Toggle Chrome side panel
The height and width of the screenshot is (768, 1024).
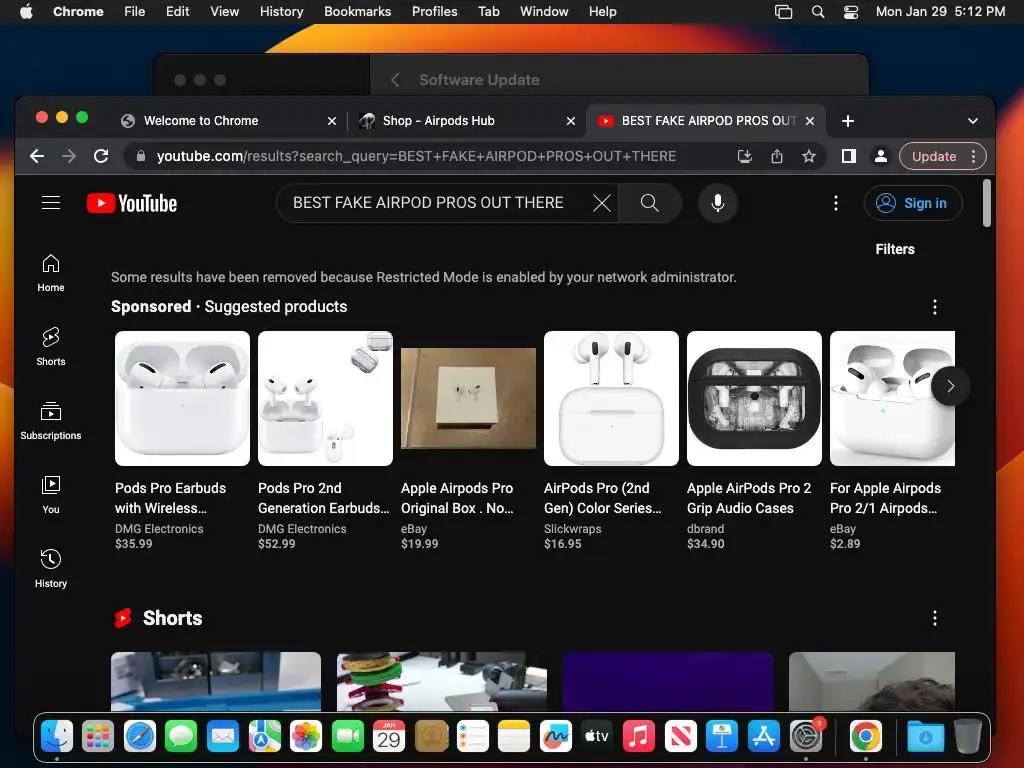coord(848,156)
